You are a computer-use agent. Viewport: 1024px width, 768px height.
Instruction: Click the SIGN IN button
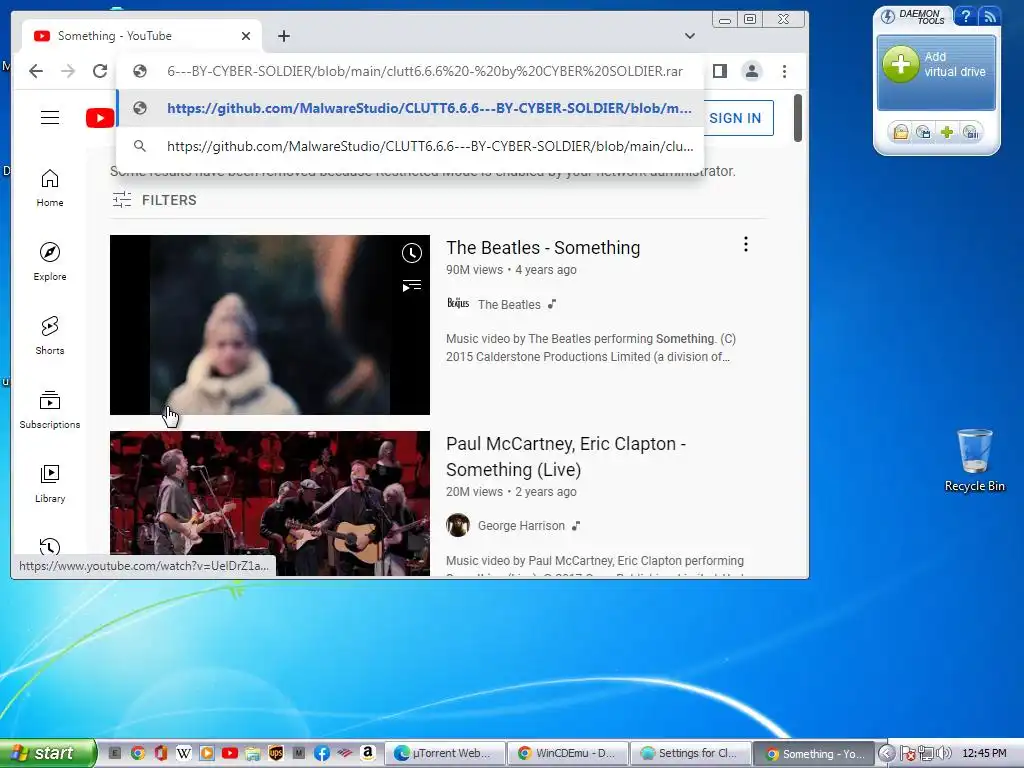[x=735, y=118]
